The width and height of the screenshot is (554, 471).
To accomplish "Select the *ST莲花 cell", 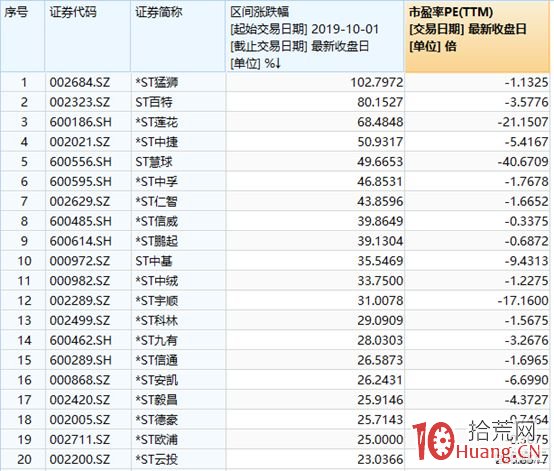I will pyautogui.click(x=157, y=122).
